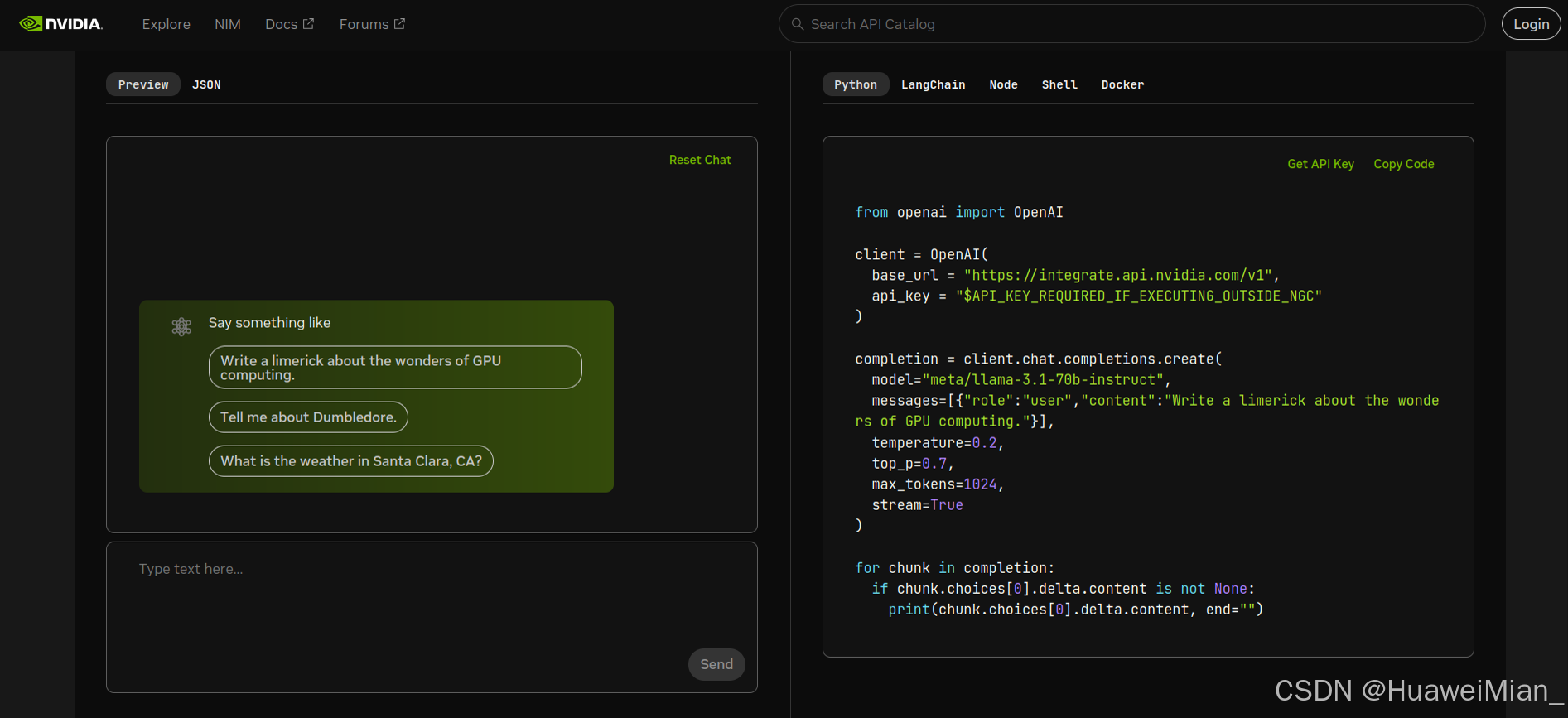Open the Docs link in header
Screen dimensions: 1568x718
coord(289,24)
